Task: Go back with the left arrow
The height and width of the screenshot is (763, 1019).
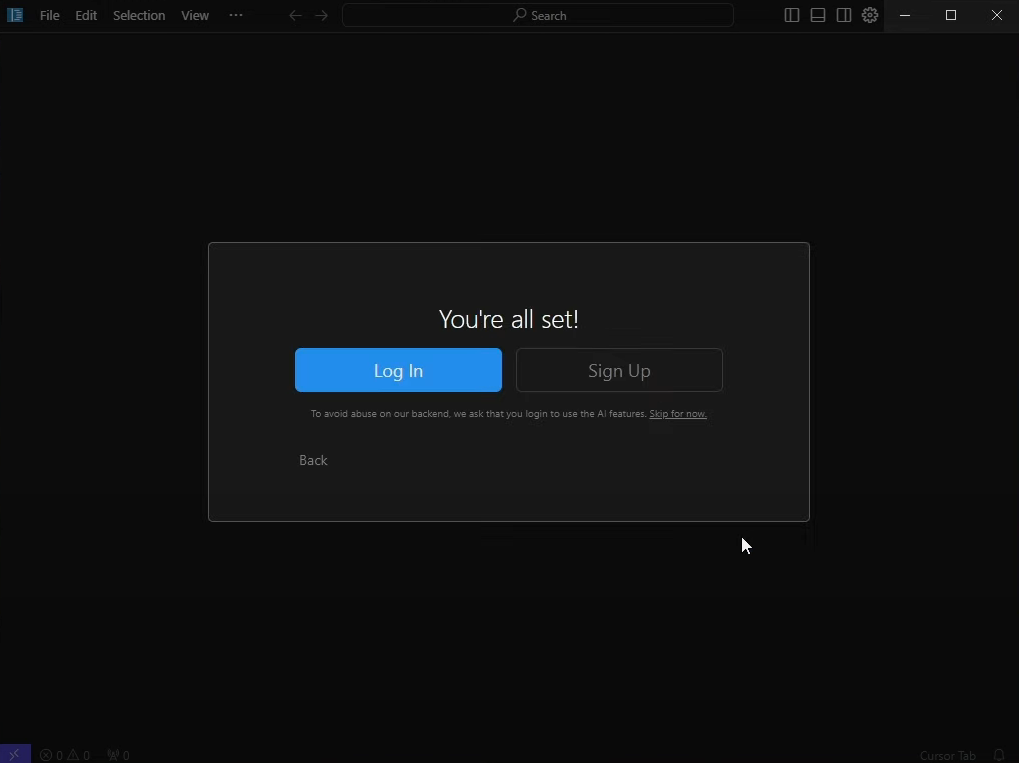Action: coord(295,16)
